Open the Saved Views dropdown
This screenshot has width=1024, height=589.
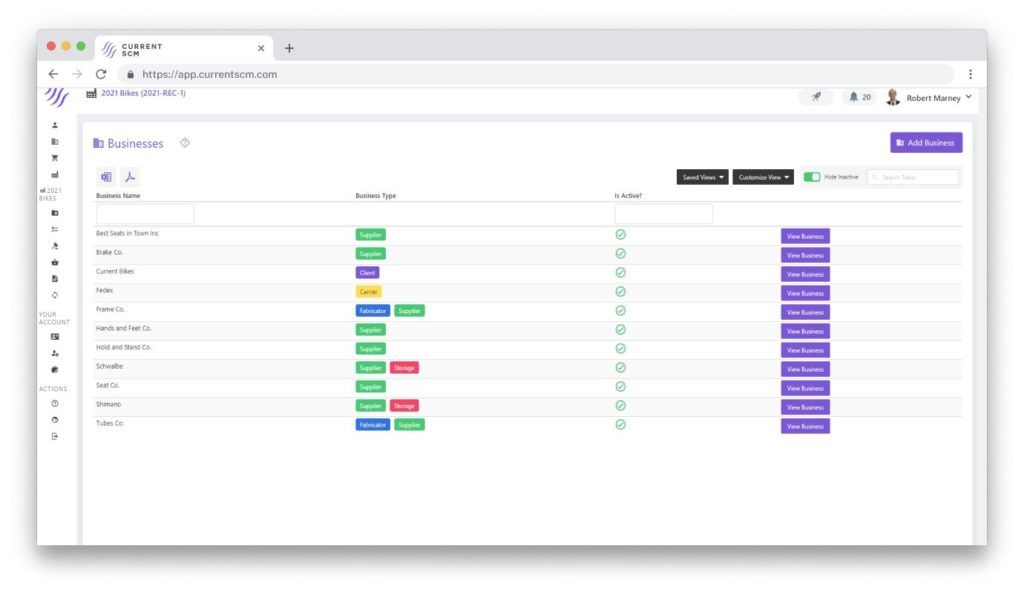[701, 176]
